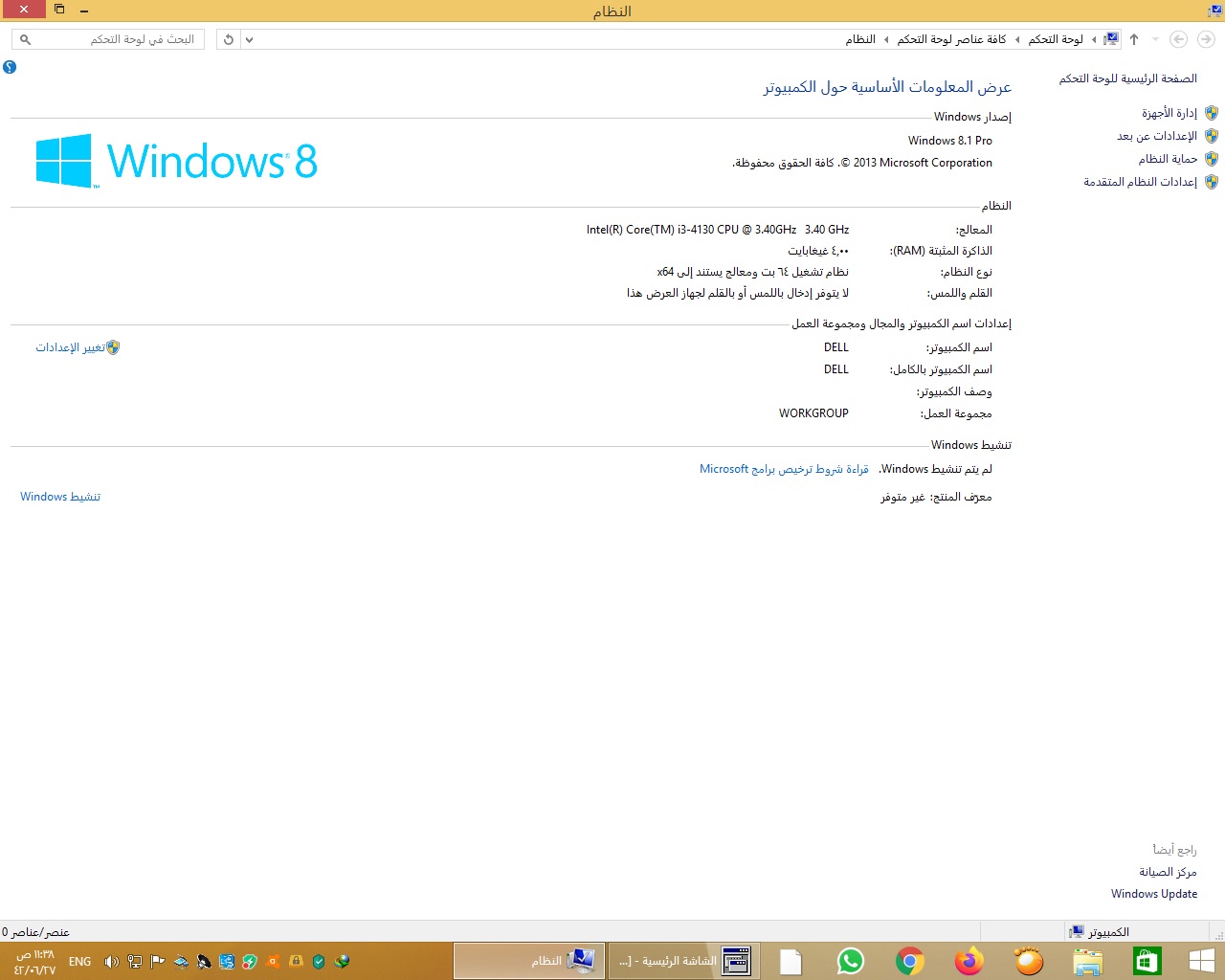Launch Firefox from the taskbar

[969, 961]
